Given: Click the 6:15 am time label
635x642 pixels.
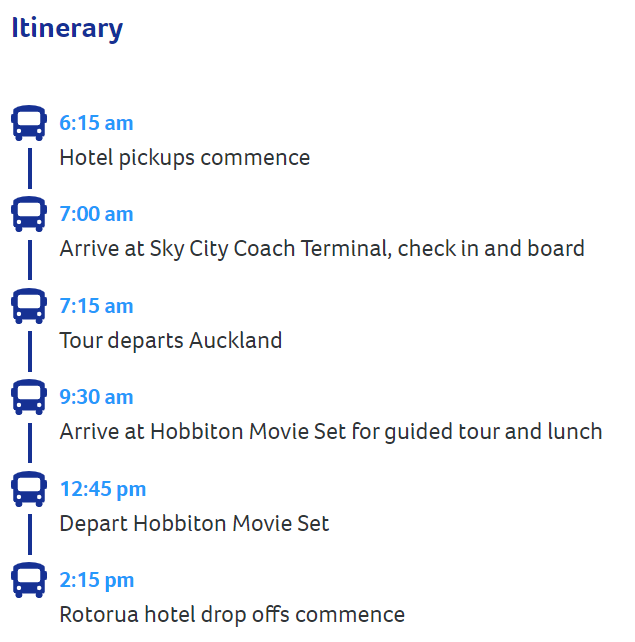Looking at the screenshot, I should pyautogui.click(x=96, y=123).
